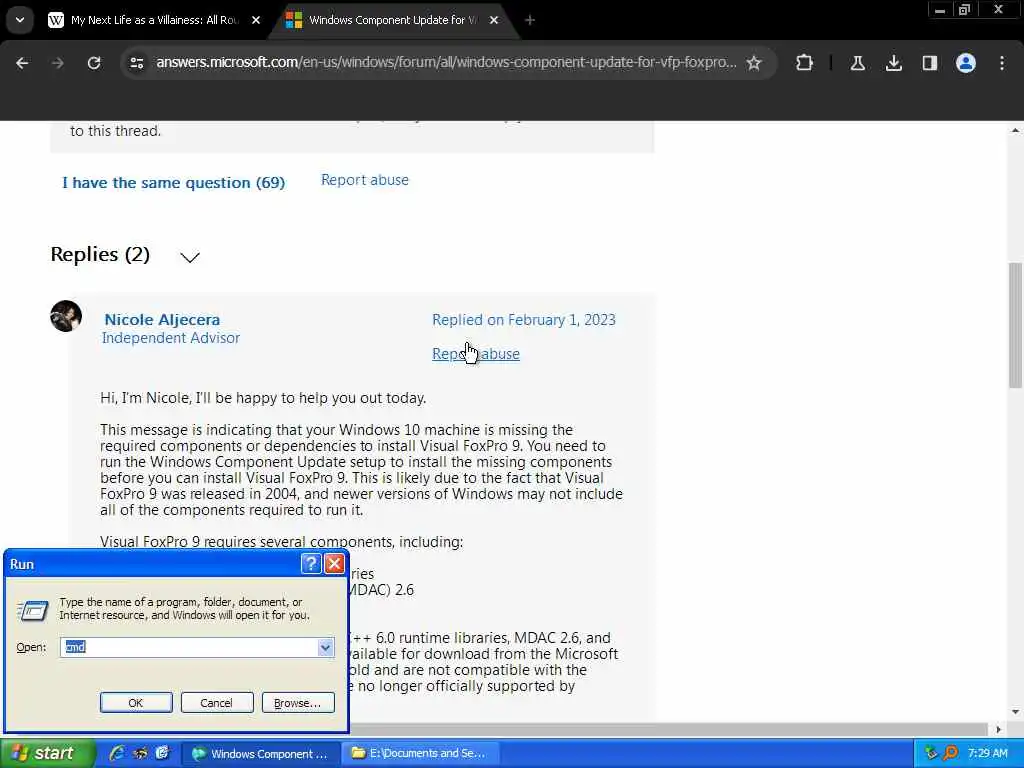
Task: Launch Internet Explorer from Quick Launch
Action: click(117, 753)
